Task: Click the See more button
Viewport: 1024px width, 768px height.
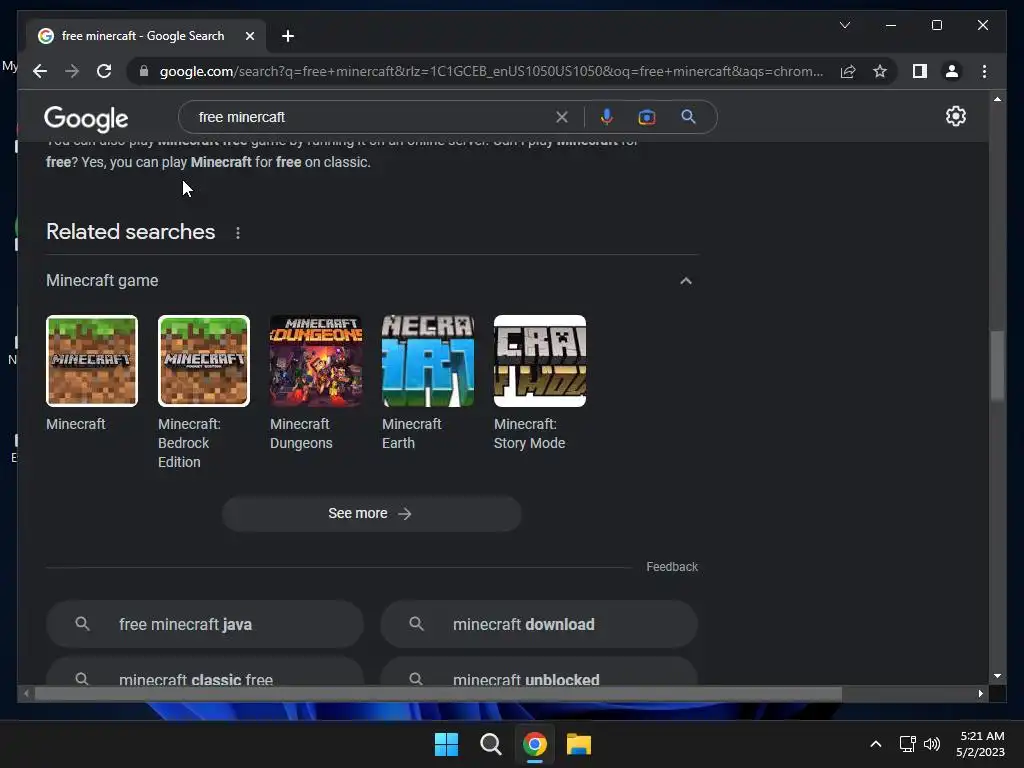Action: (372, 514)
